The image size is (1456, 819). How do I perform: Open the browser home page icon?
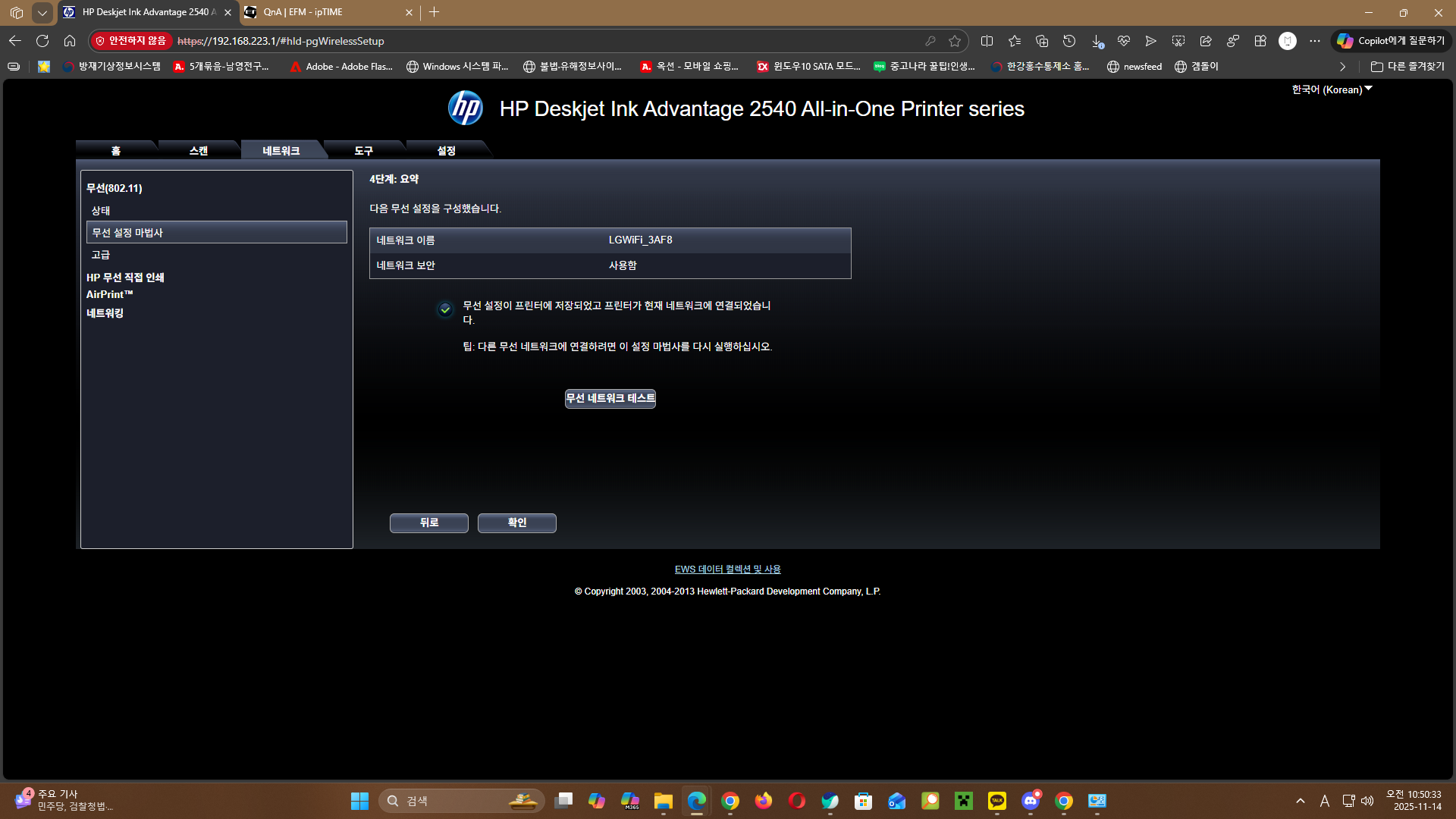[x=70, y=41]
